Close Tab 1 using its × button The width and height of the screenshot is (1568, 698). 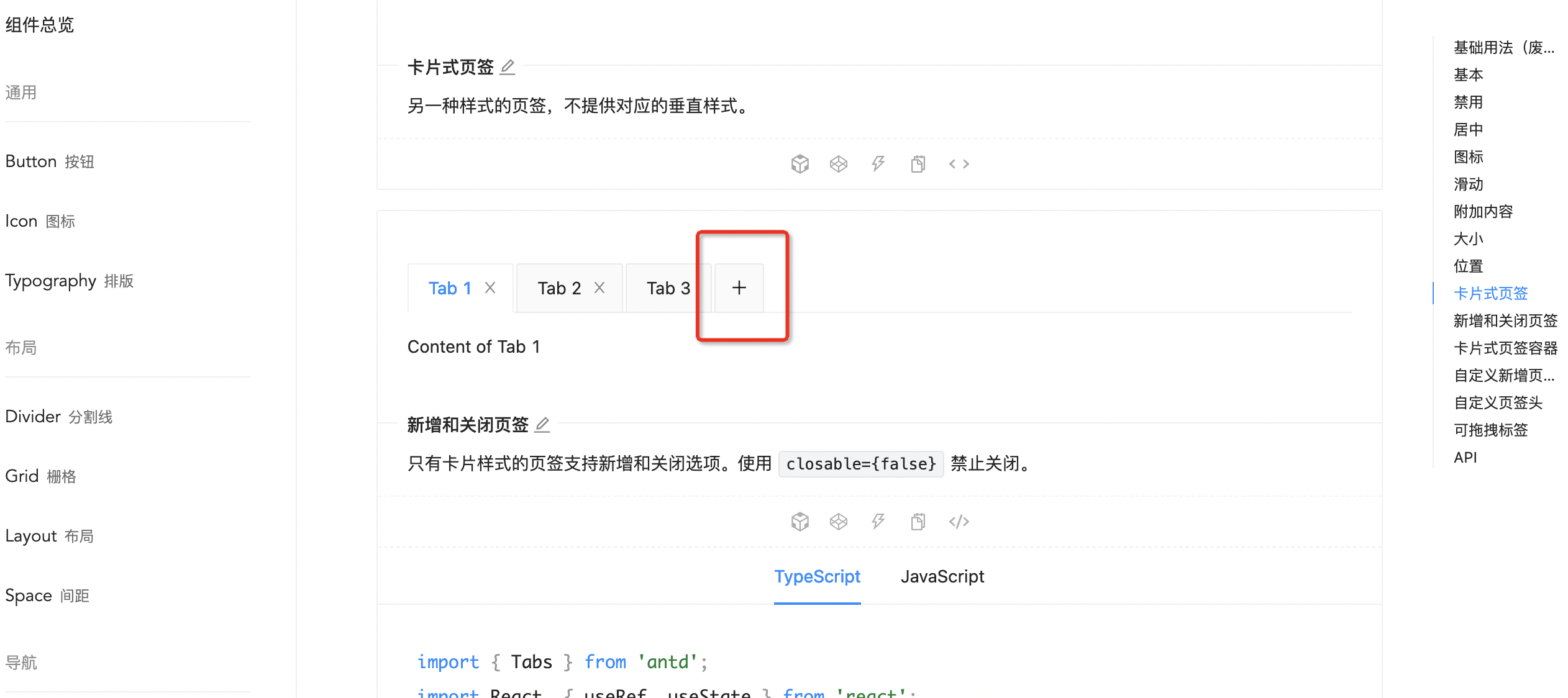click(x=490, y=288)
